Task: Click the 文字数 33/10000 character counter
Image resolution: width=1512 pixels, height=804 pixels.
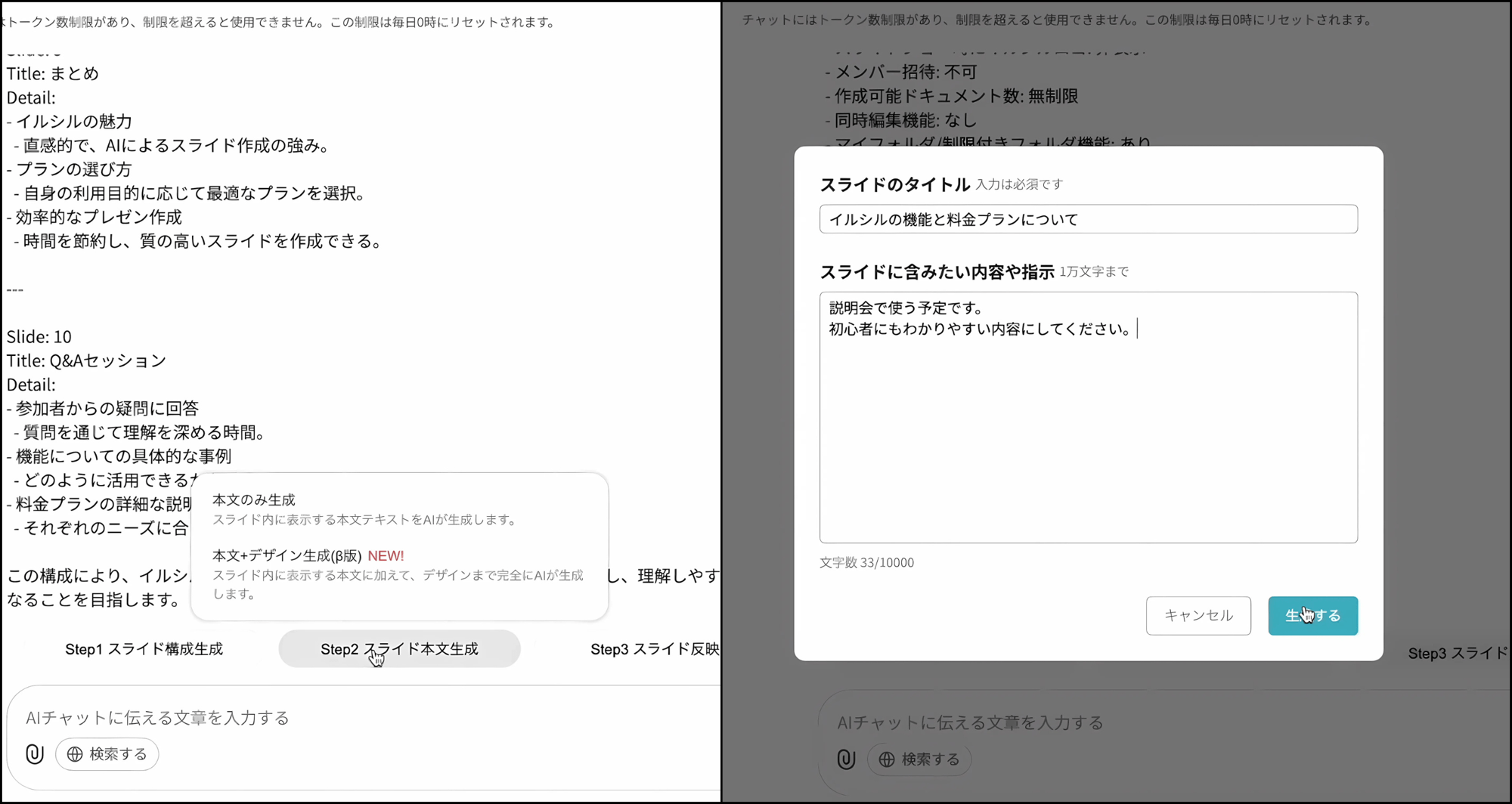Action: click(866, 562)
